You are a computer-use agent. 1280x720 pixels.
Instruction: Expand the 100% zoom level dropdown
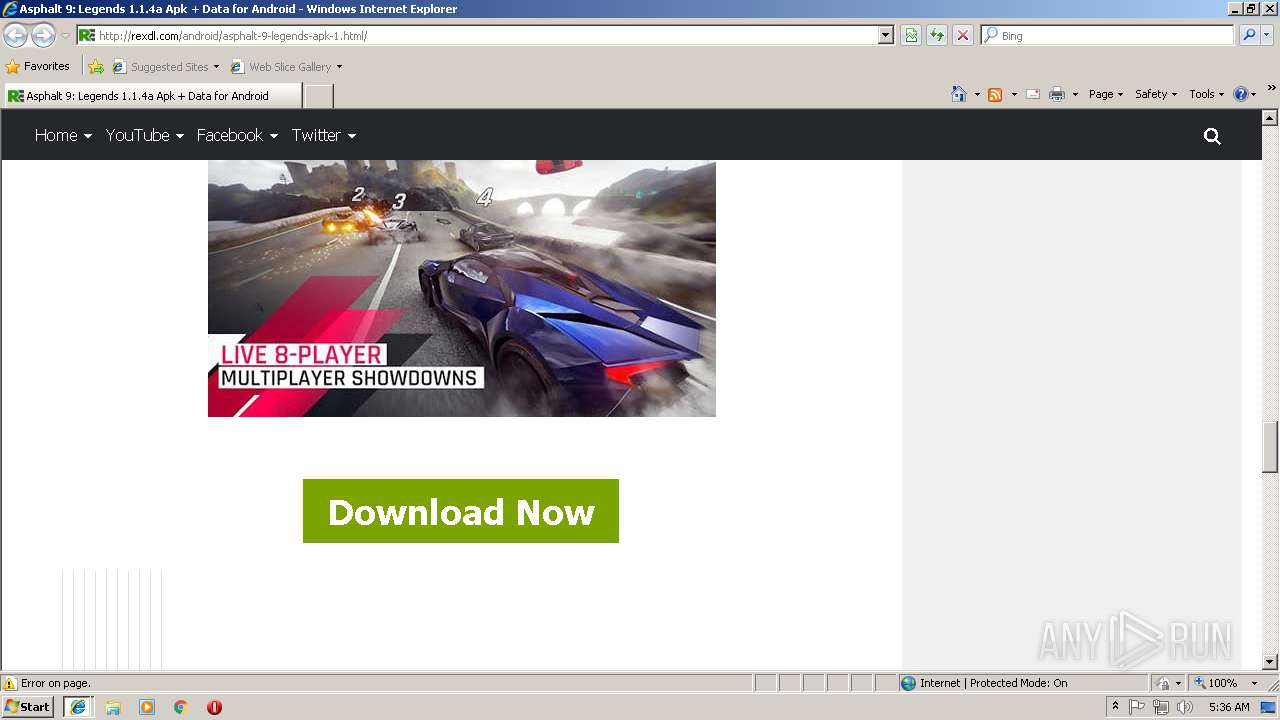tap(1254, 684)
